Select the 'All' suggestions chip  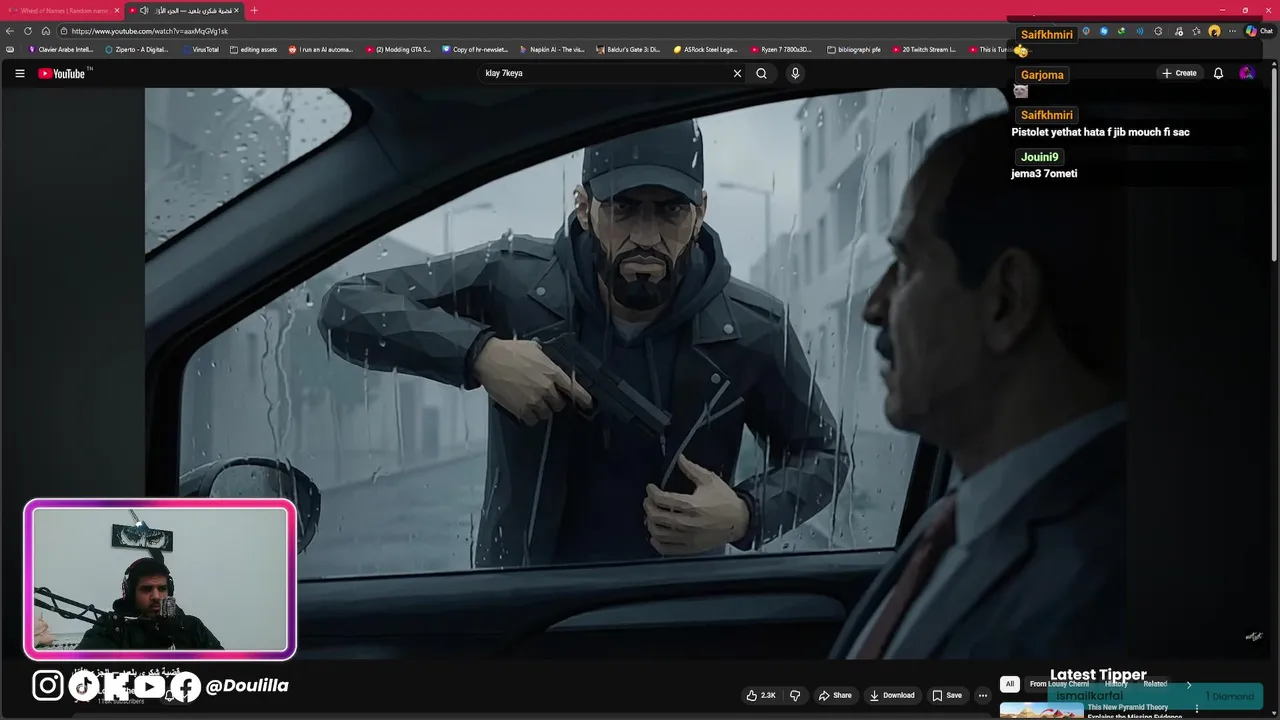click(x=1009, y=684)
